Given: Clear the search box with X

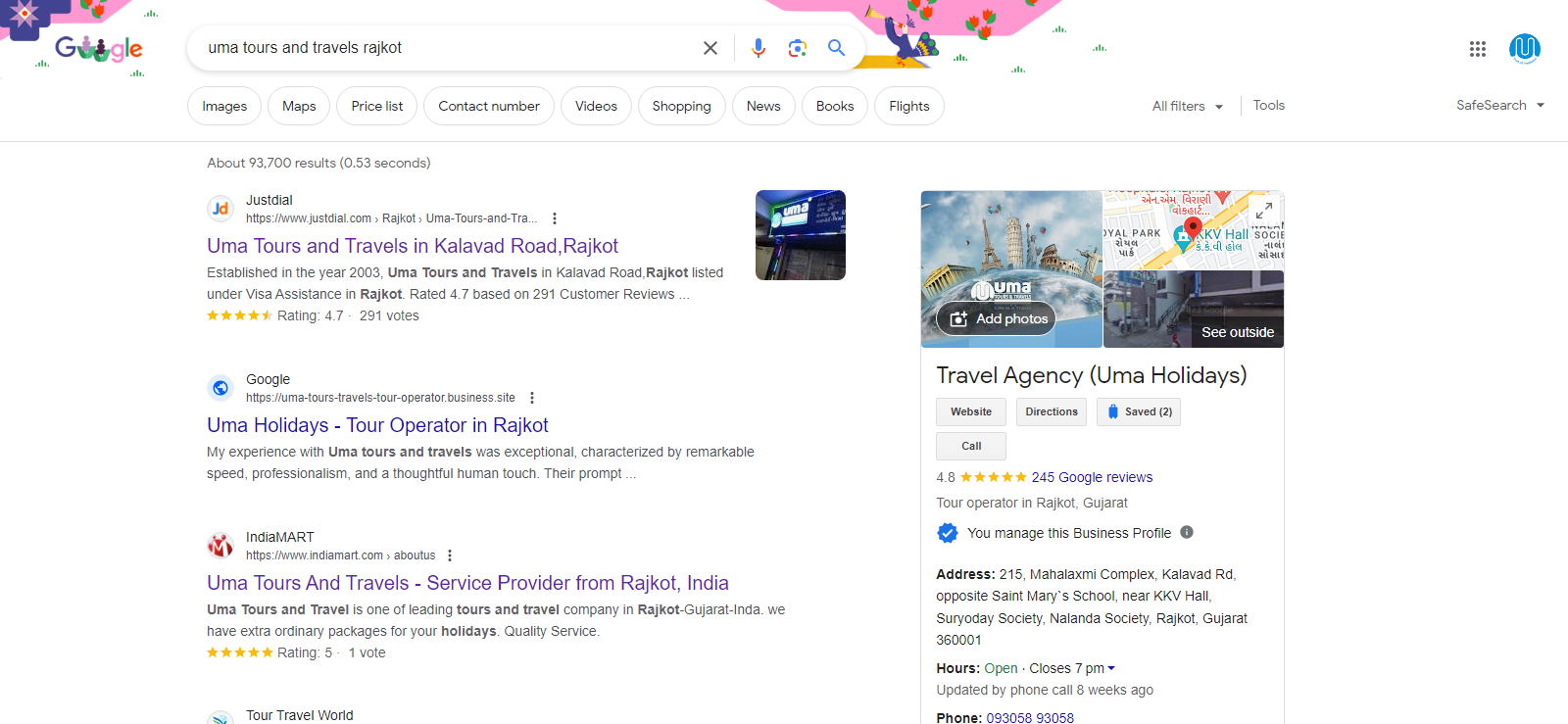Looking at the screenshot, I should pos(710,48).
